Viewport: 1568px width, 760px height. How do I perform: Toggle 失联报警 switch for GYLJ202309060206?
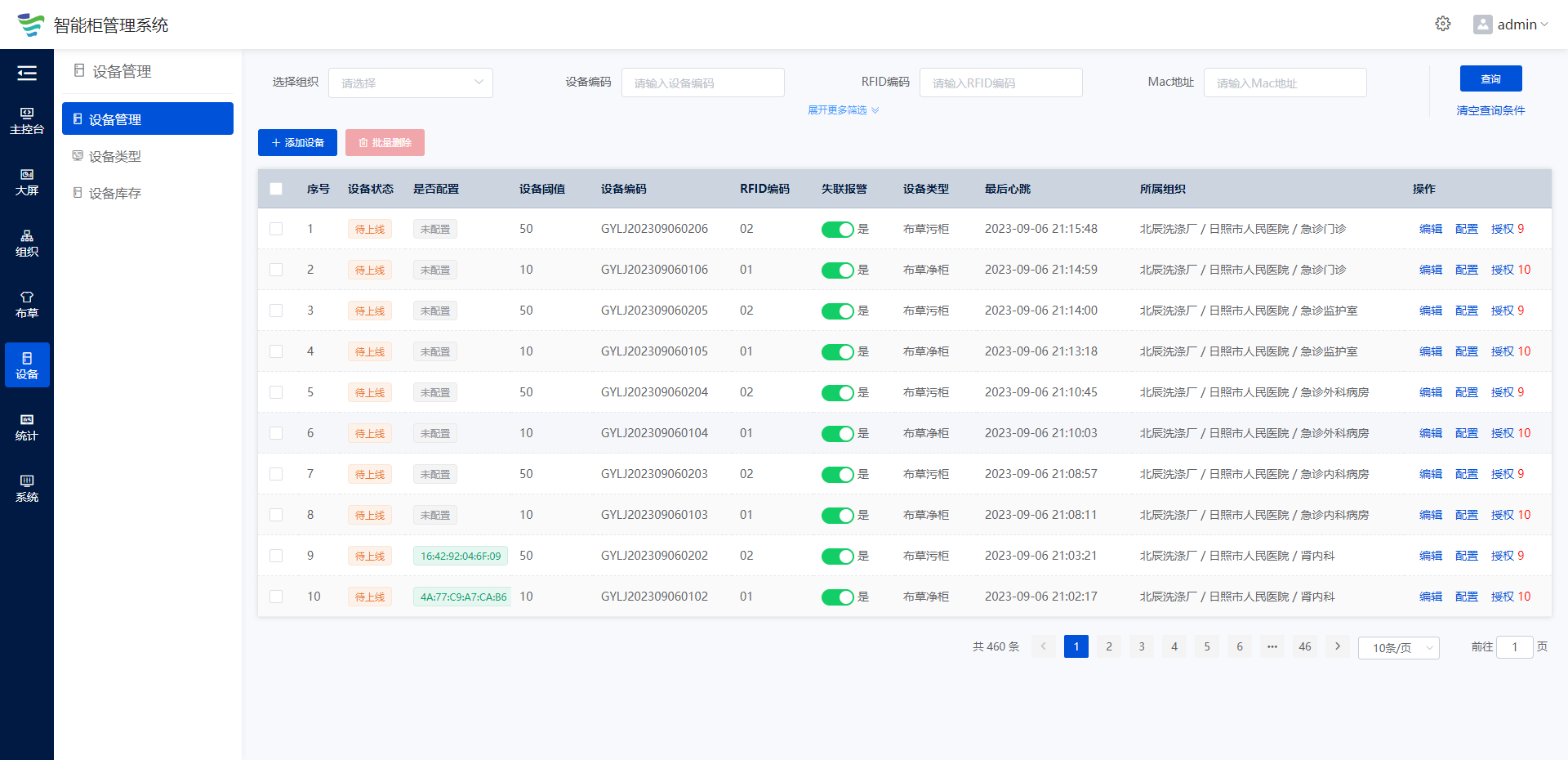click(x=838, y=230)
